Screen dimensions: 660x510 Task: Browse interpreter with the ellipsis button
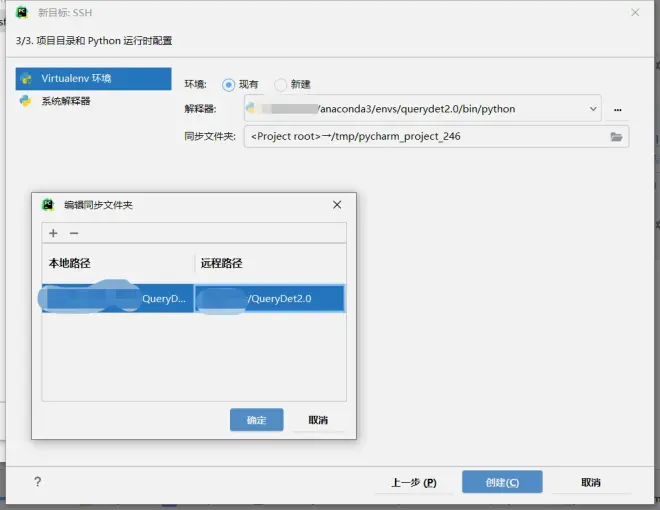tap(617, 109)
